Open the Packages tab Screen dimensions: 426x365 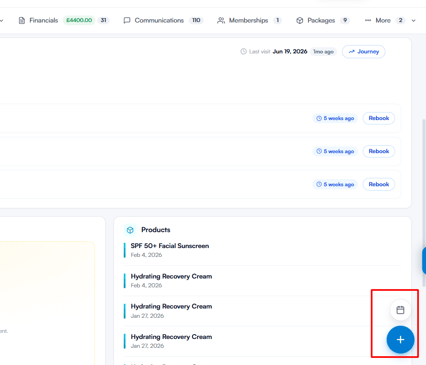pyautogui.click(x=322, y=20)
